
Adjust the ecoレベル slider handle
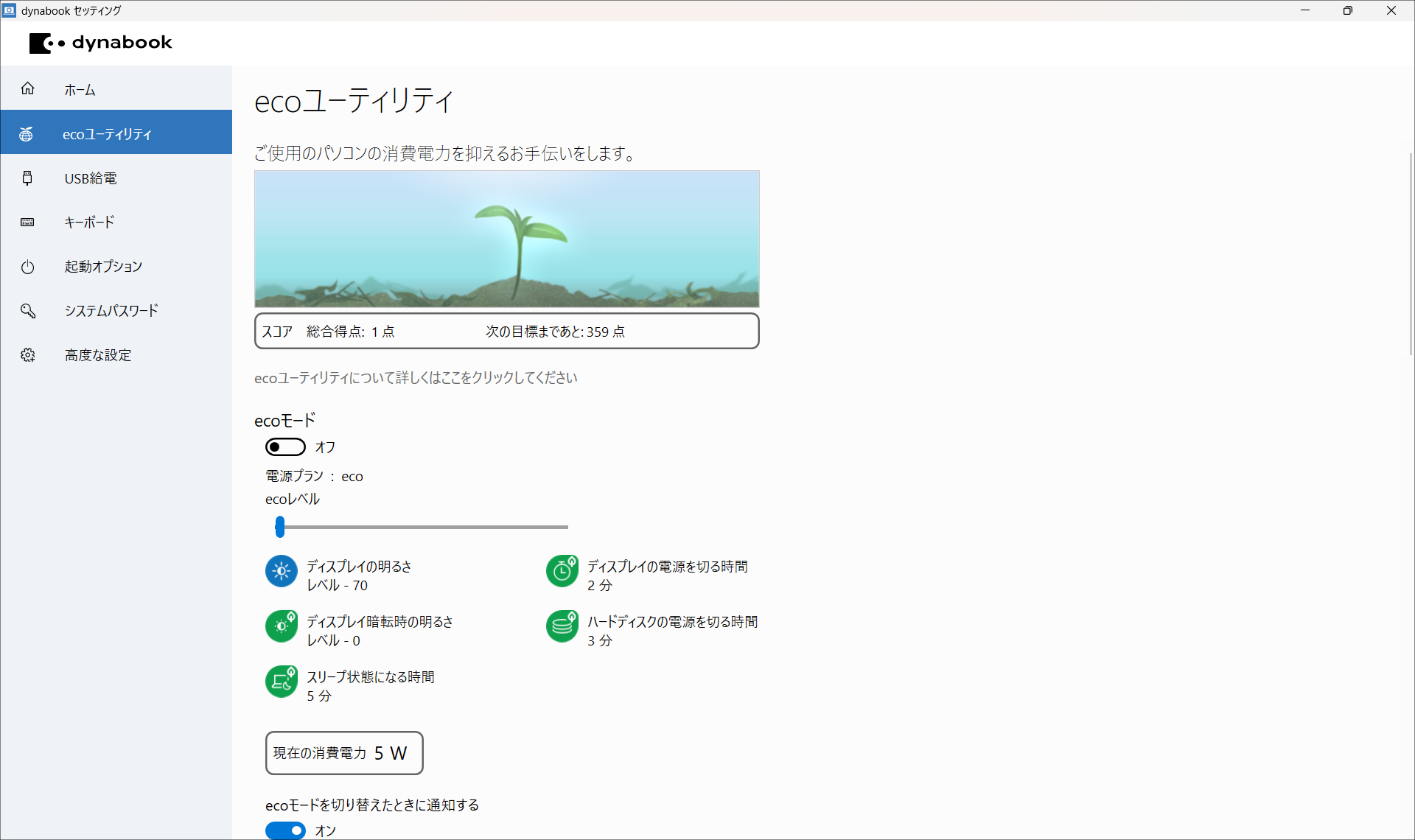[x=279, y=527]
